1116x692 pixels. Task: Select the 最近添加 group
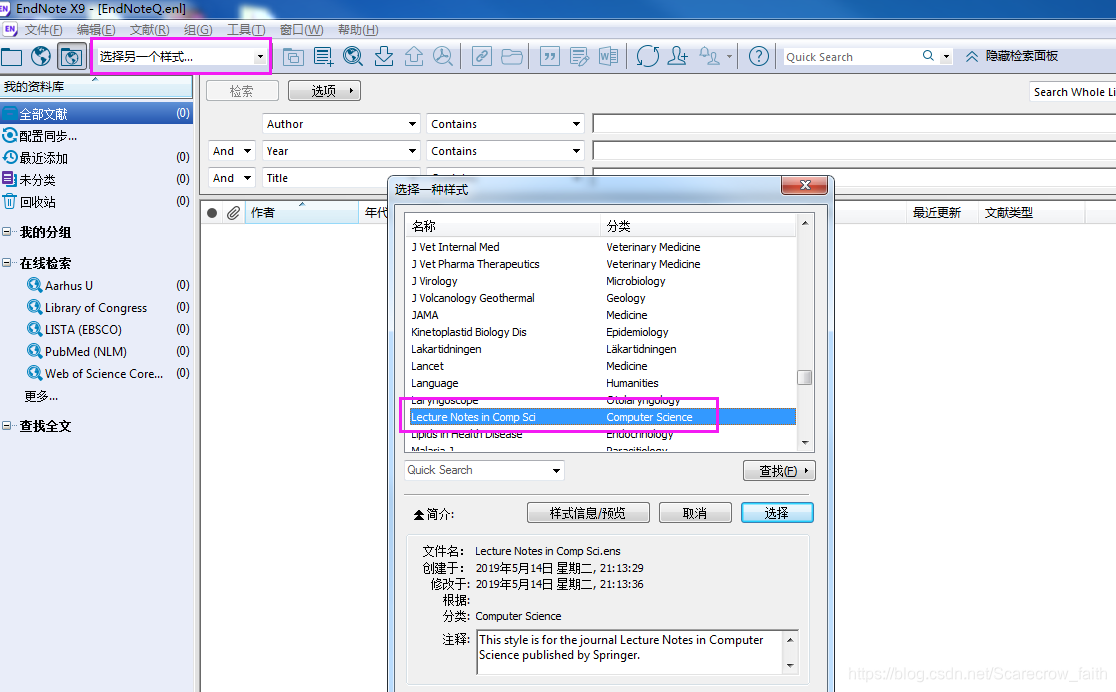tap(96, 157)
